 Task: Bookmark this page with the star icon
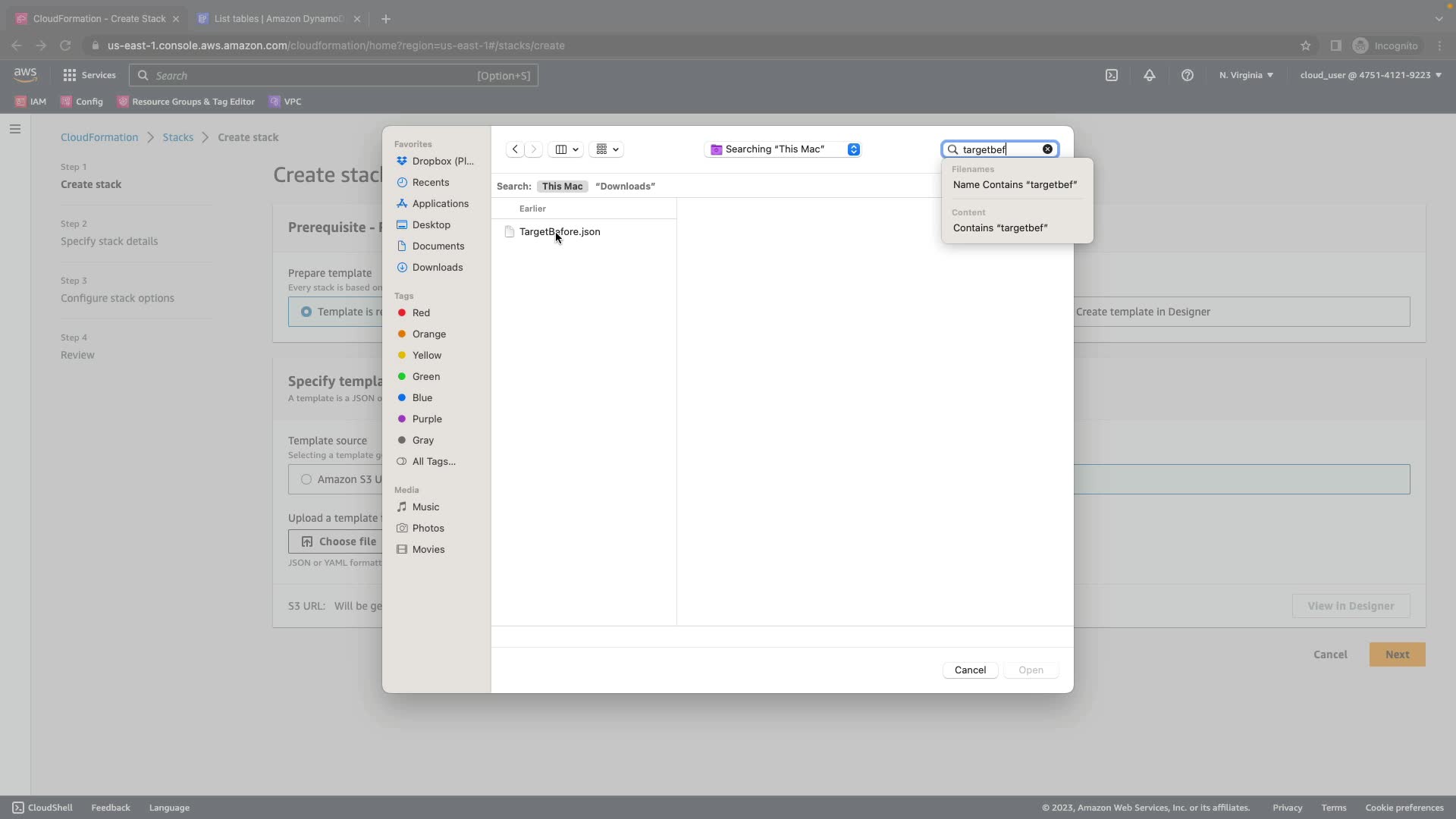click(1305, 45)
